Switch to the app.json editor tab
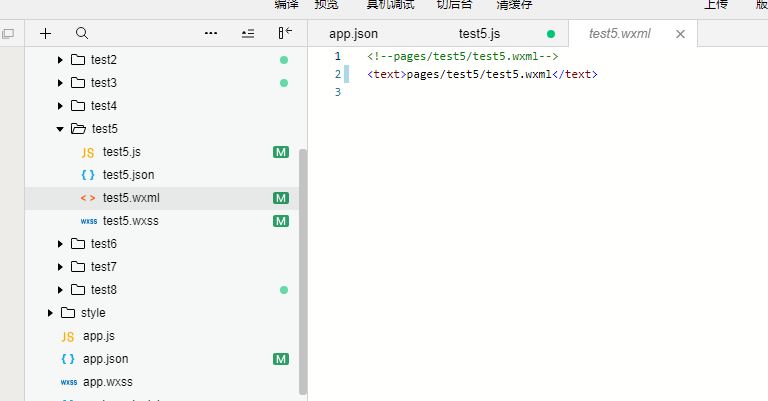768x401 pixels. click(x=353, y=34)
